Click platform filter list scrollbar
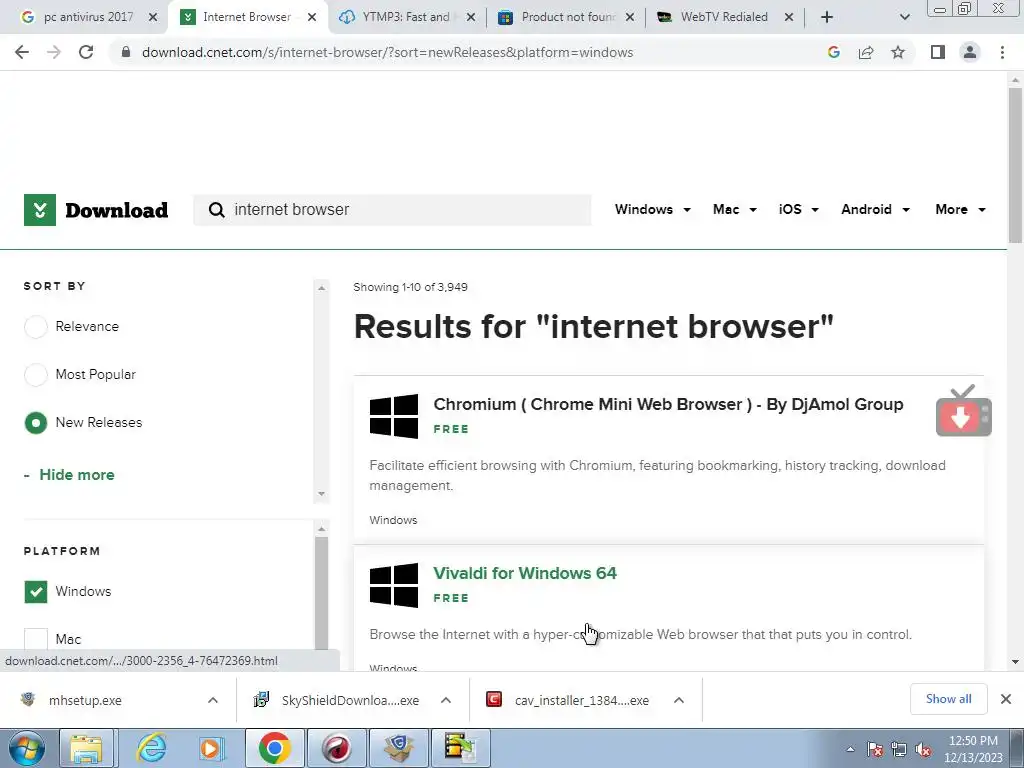 321,593
